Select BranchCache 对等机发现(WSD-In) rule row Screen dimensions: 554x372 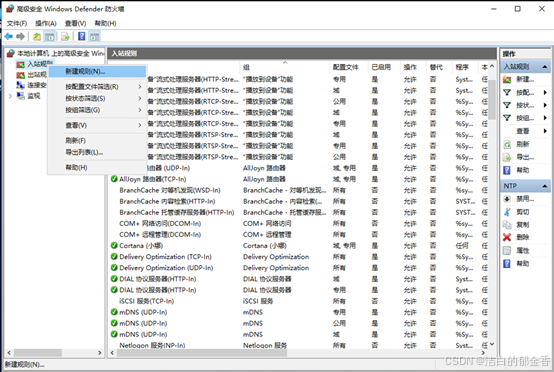(299, 190)
